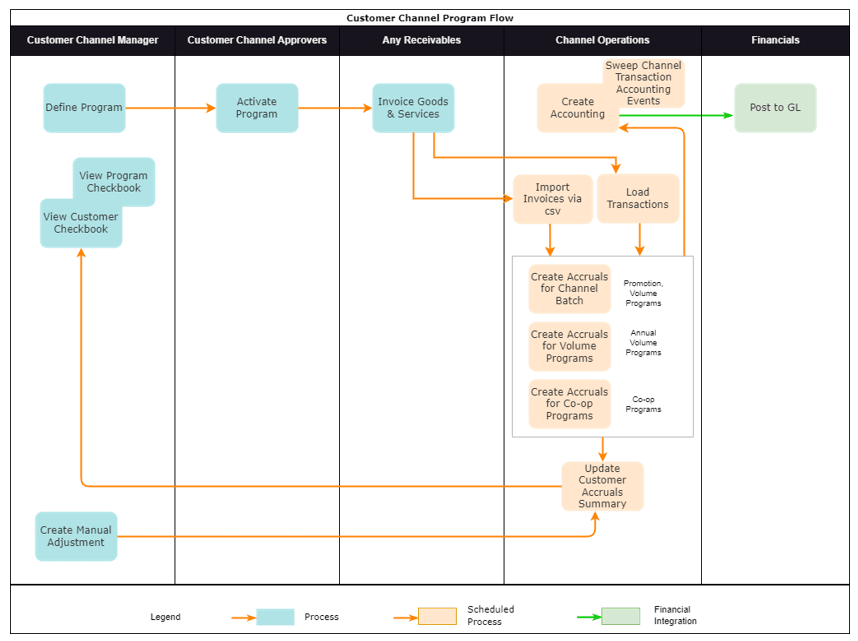Click Create Accruals for Co-op Programs
The height and width of the screenshot is (641, 858).
point(569,404)
